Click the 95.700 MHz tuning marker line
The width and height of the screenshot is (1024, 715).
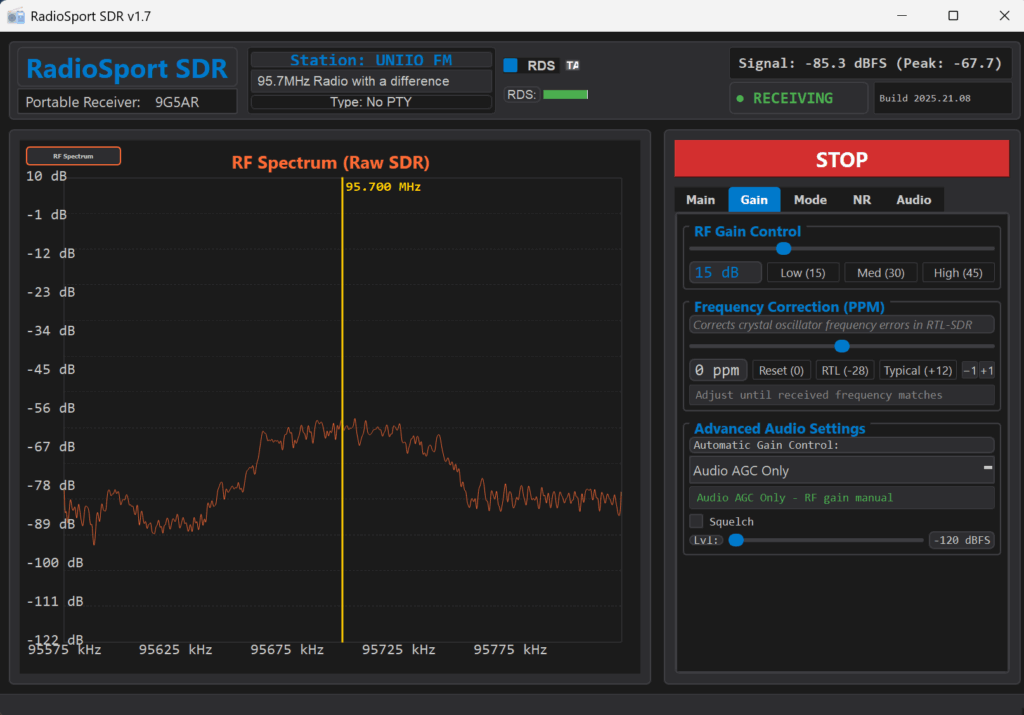[342, 409]
